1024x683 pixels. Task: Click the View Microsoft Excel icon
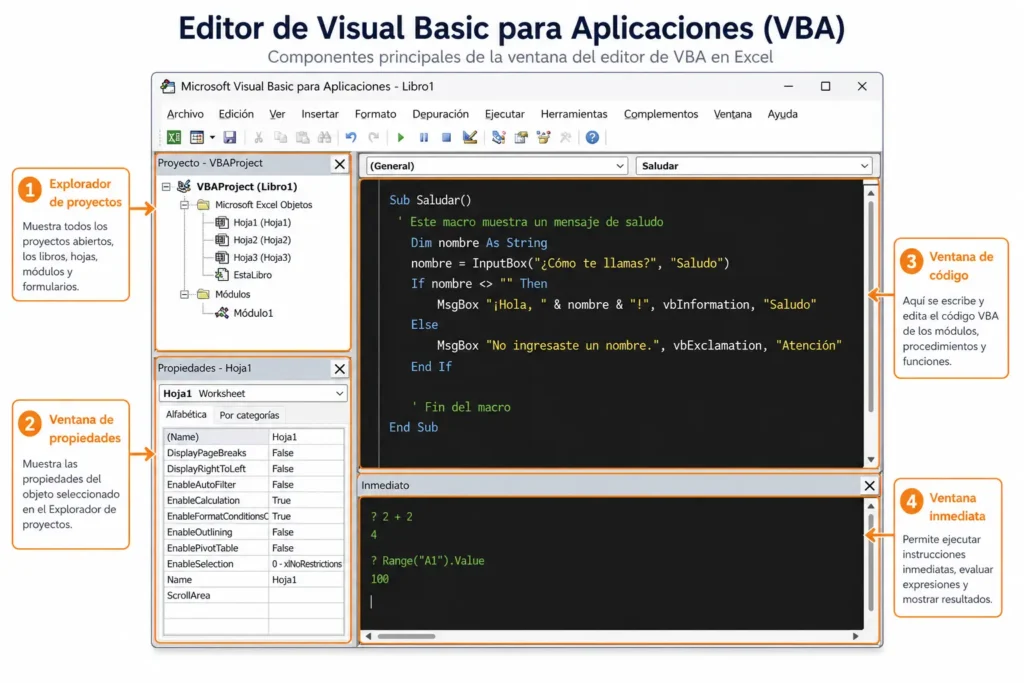pyautogui.click(x=173, y=137)
